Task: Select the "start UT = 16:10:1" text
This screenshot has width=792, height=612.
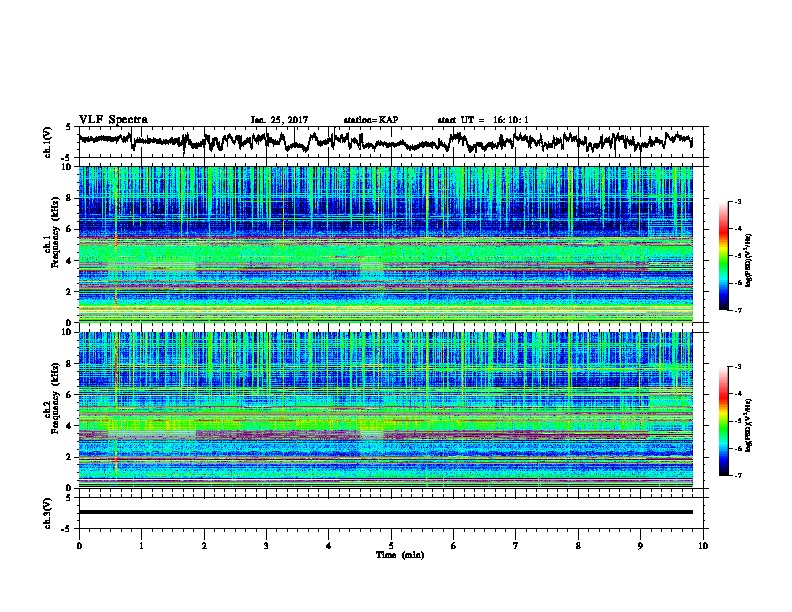Action: 483,120
